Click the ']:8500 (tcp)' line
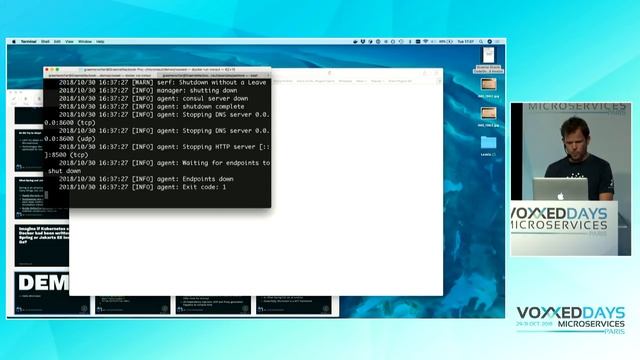Image resolution: width=640 pixels, height=360 pixels. [66, 155]
